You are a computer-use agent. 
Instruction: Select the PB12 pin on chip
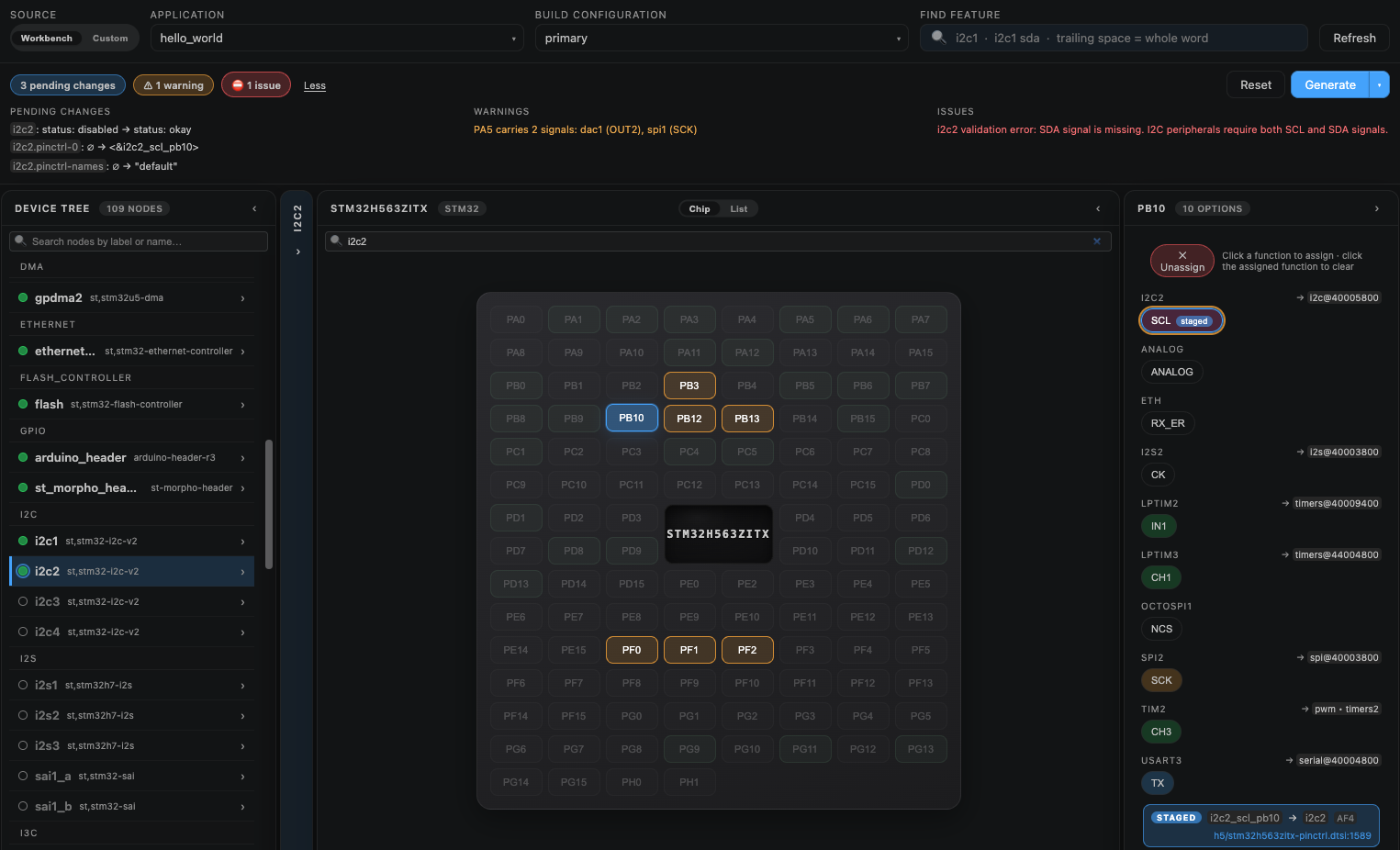[689, 419]
